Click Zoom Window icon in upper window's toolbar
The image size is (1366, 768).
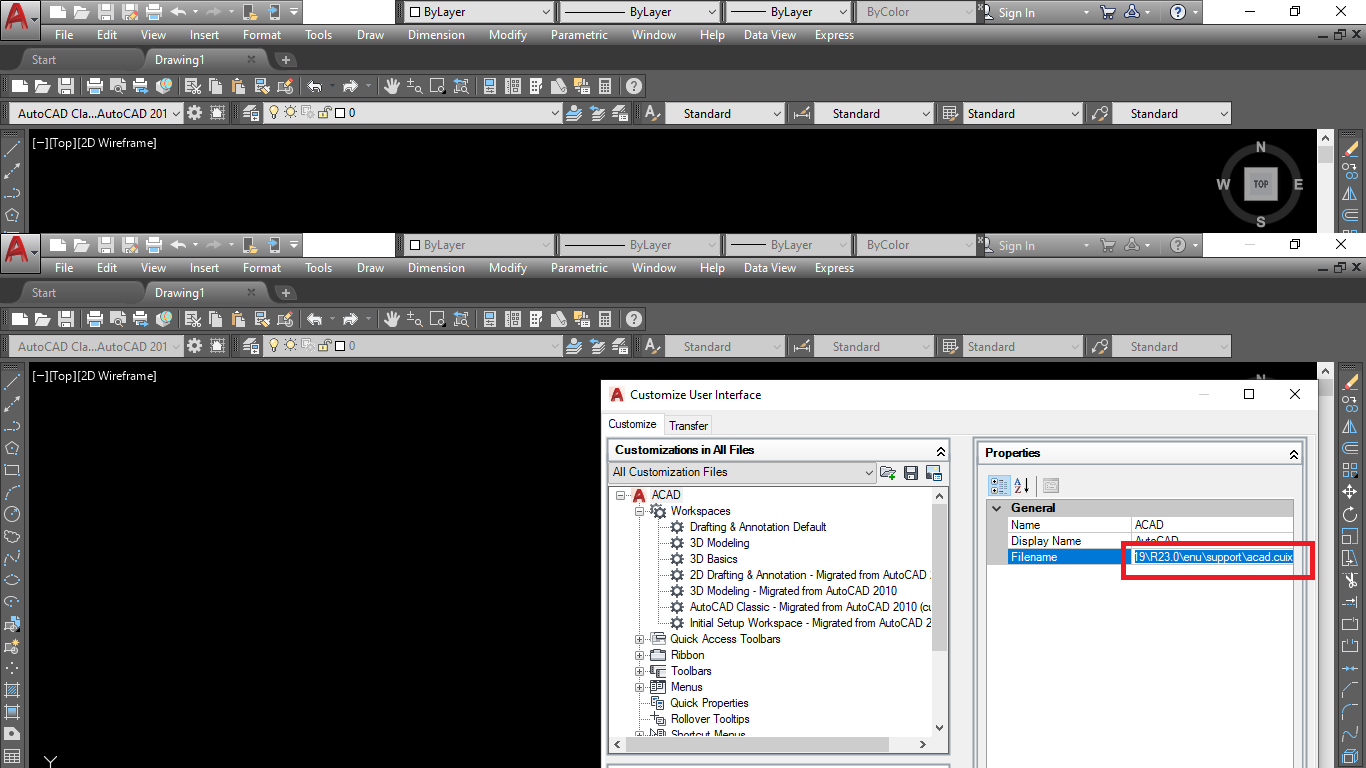point(437,86)
